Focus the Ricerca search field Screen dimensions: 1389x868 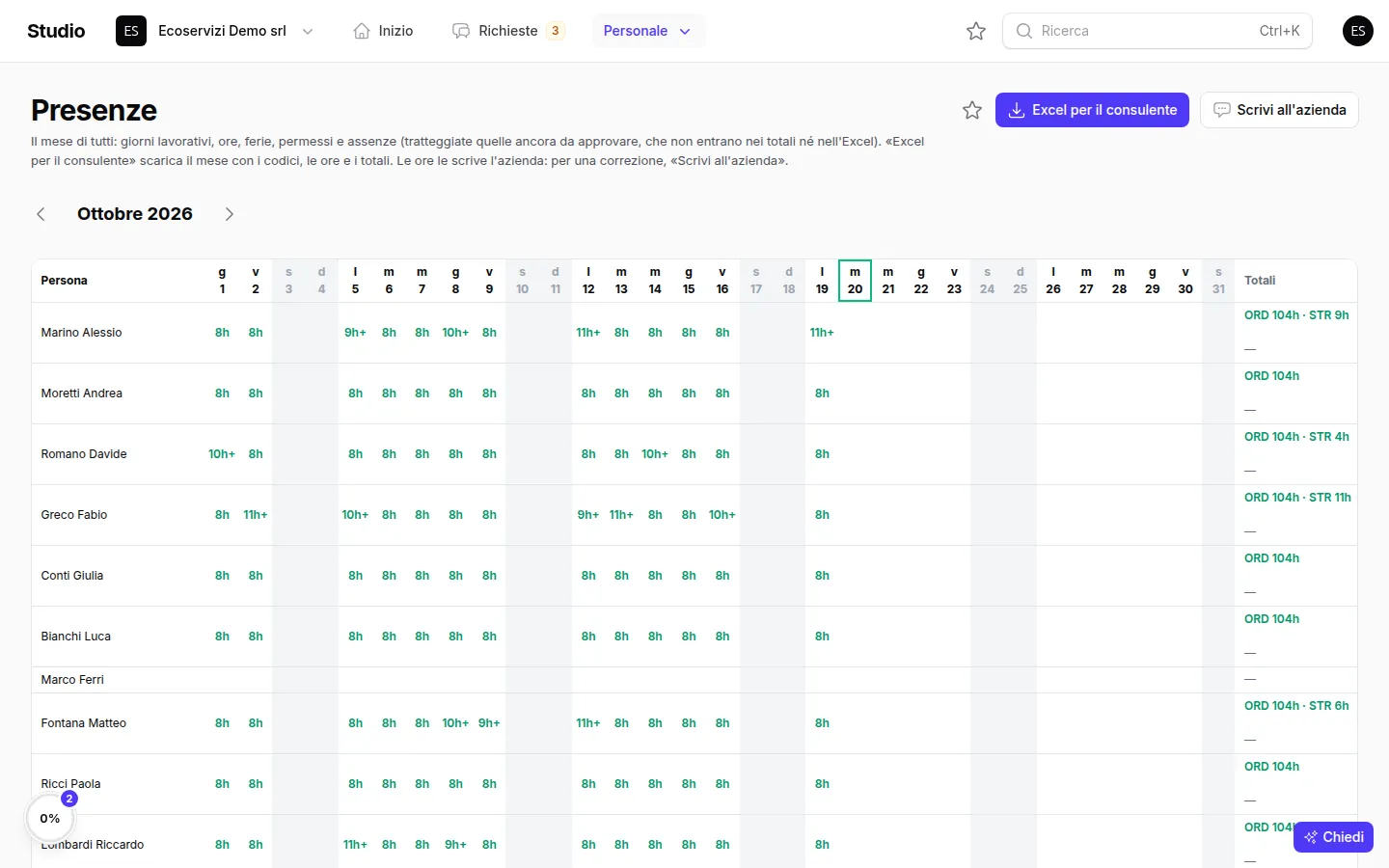pos(1157,31)
